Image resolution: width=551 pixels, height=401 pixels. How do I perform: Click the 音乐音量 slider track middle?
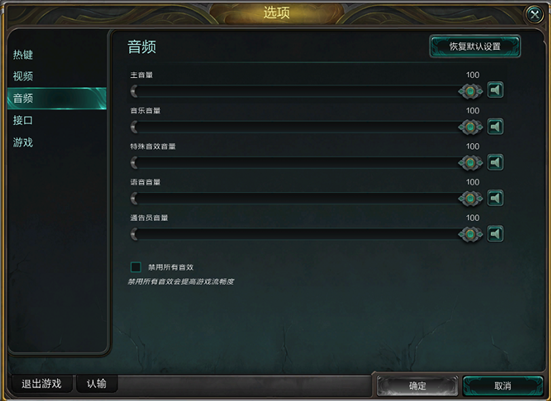(300, 127)
